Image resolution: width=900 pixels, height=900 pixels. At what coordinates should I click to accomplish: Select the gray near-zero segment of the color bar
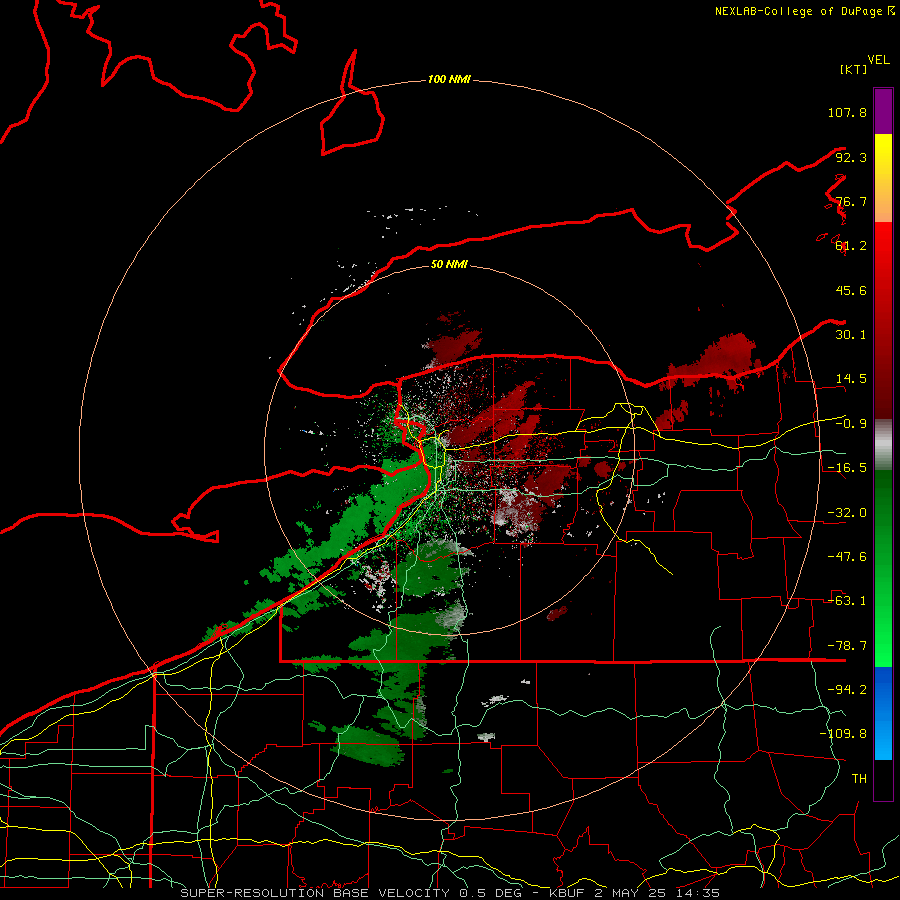tap(883, 445)
